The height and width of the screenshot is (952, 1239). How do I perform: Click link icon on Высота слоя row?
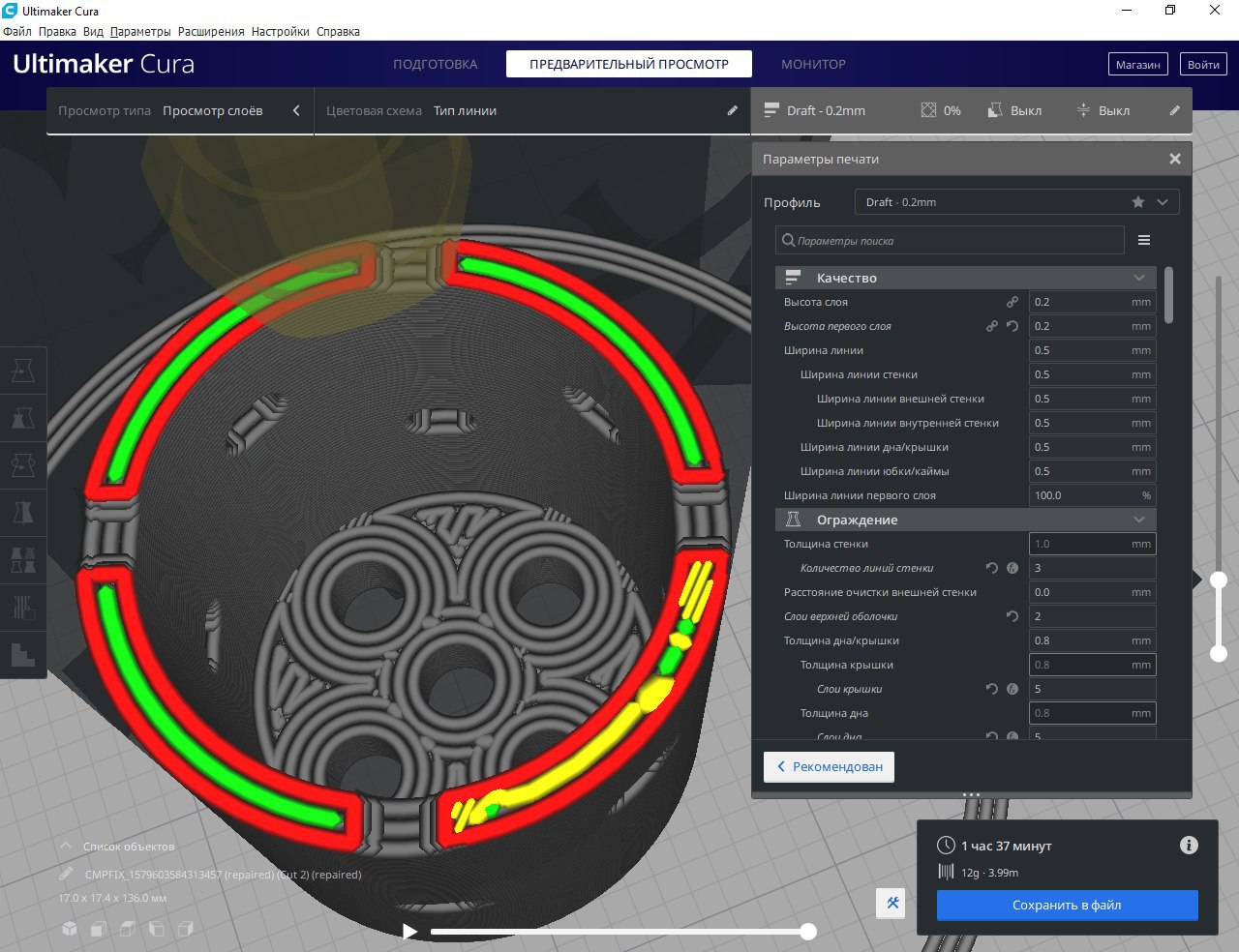pos(1012,302)
